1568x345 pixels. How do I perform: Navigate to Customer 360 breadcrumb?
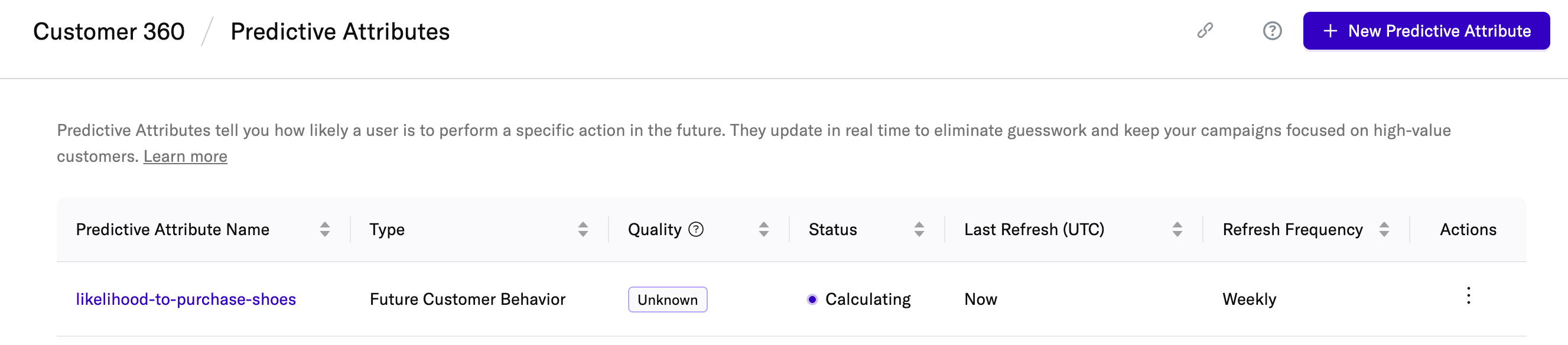click(x=108, y=32)
